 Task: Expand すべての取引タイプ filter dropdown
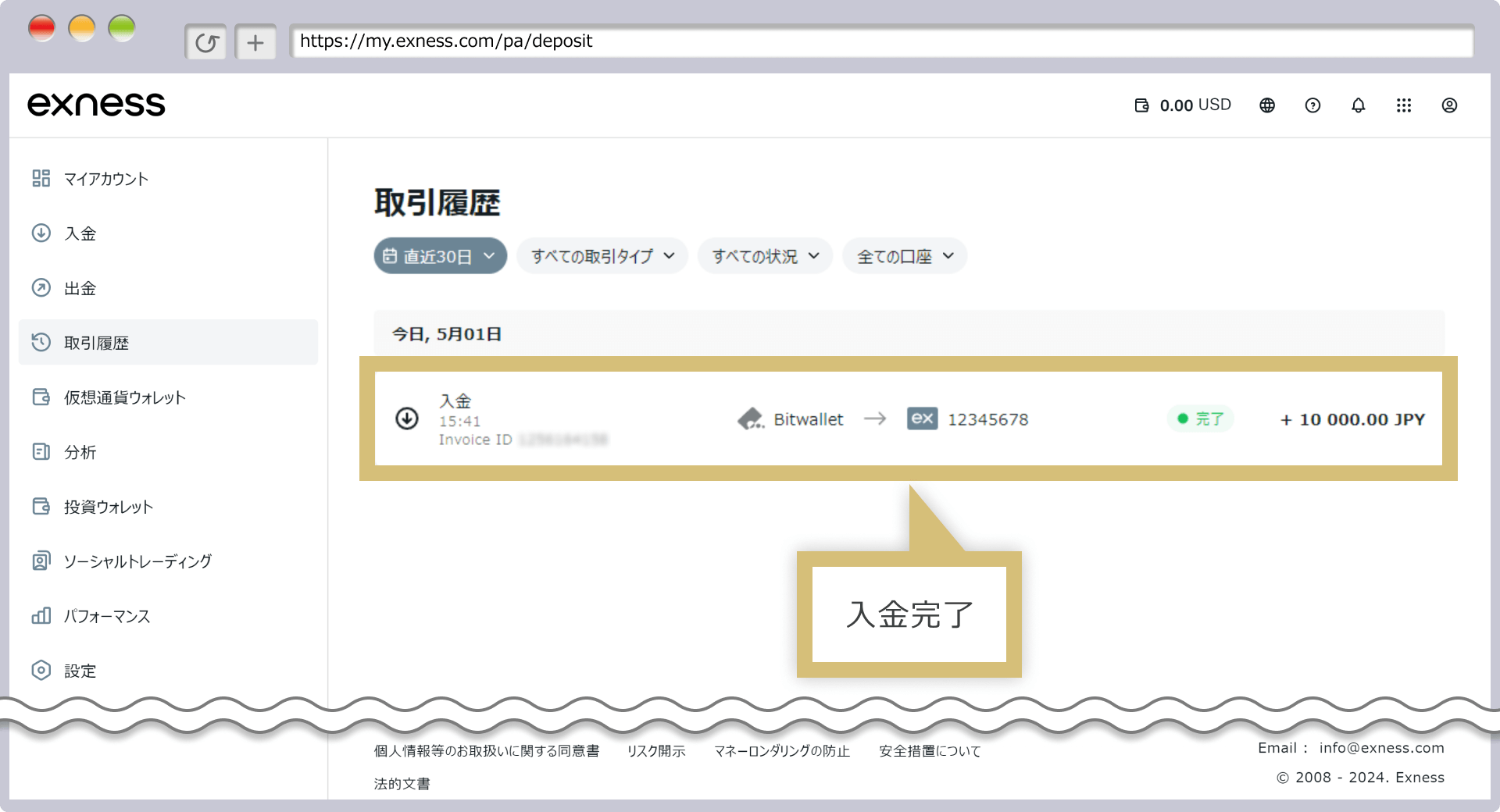click(x=602, y=256)
